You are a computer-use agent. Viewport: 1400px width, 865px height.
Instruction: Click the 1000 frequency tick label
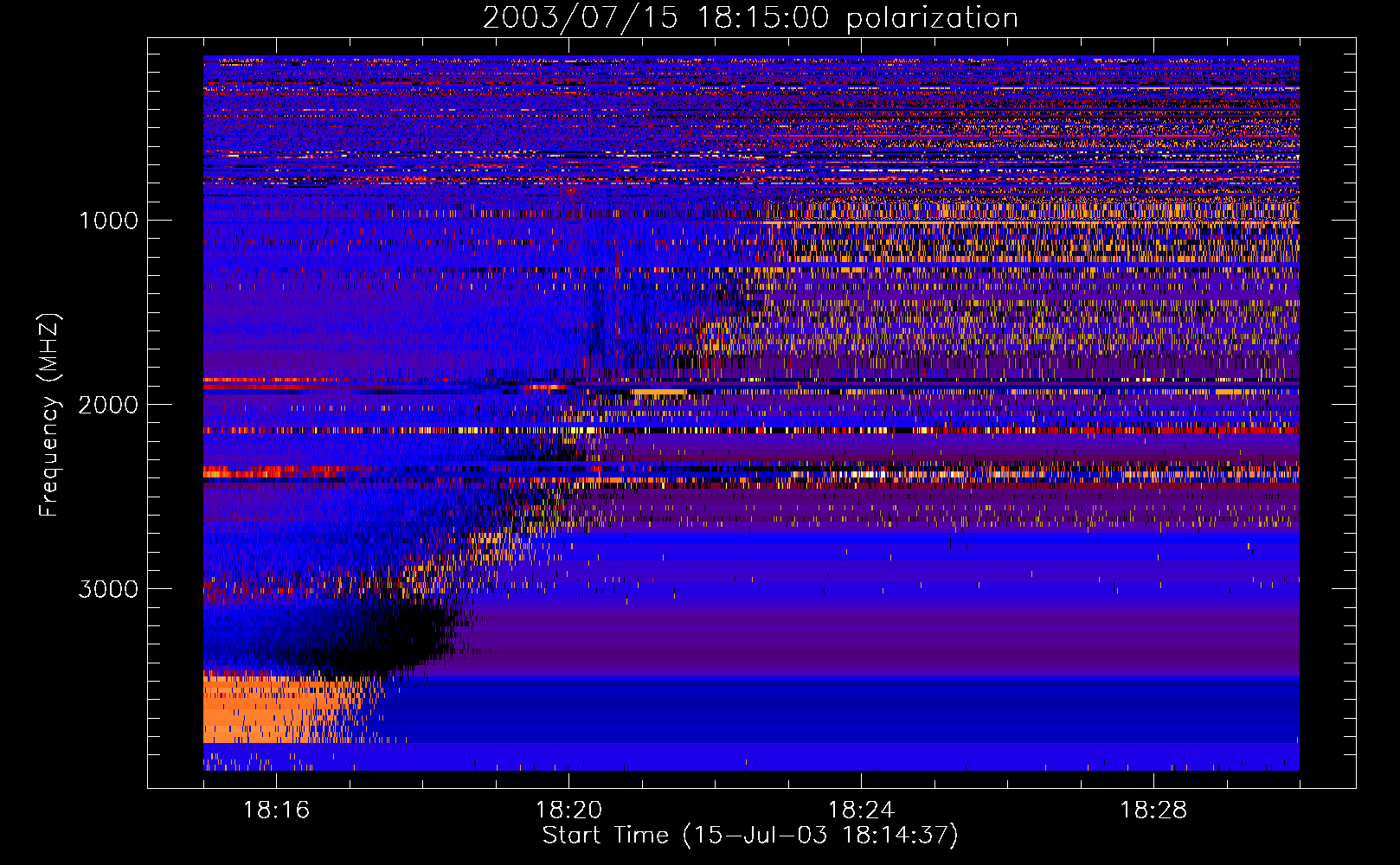[109, 221]
